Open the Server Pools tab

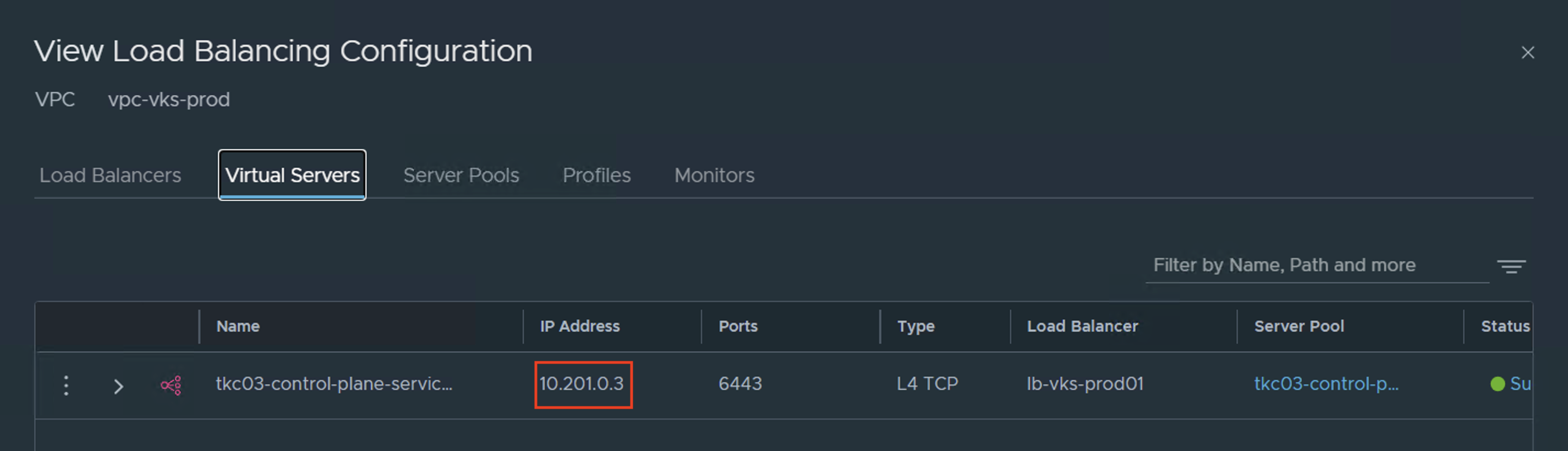point(461,175)
